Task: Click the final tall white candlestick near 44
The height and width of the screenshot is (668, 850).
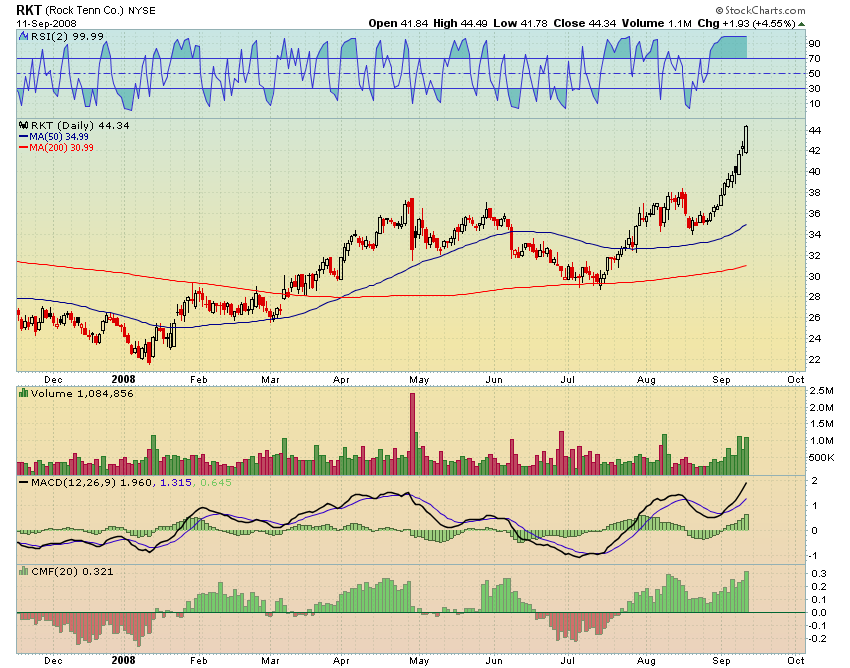Action: click(746, 139)
